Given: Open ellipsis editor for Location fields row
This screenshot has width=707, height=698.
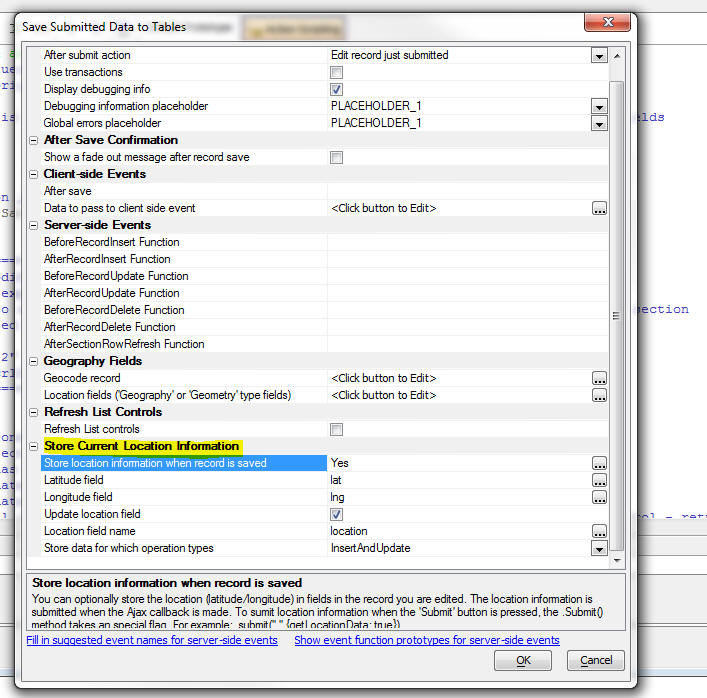Looking at the screenshot, I should click(599, 395).
